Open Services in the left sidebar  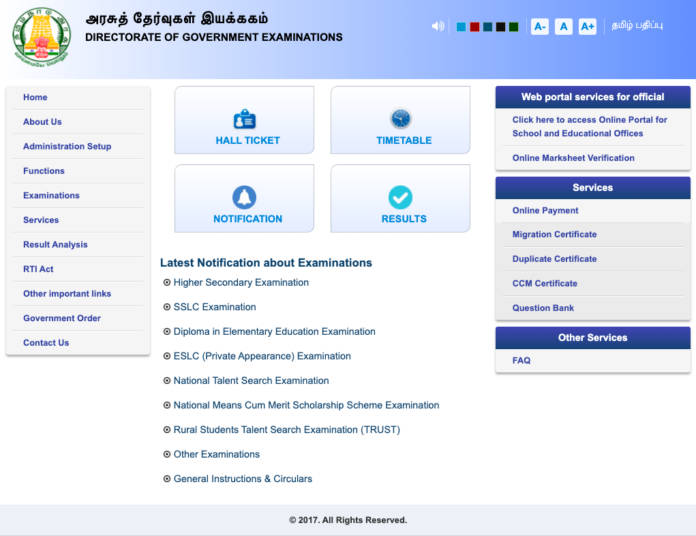tap(40, 220)
